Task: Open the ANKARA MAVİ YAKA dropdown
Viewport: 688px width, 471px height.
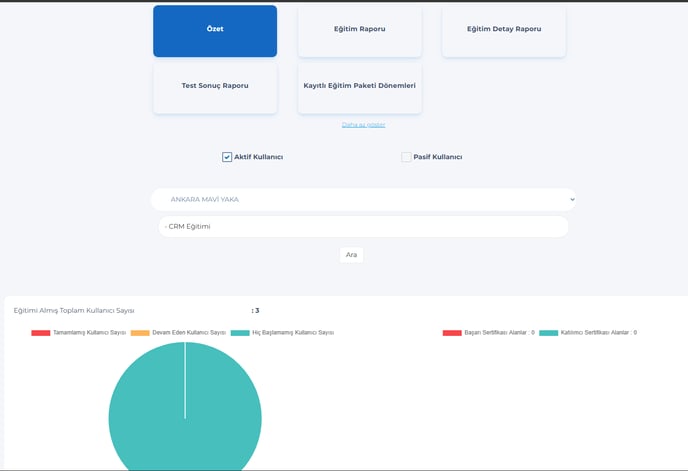Action: 363,199
